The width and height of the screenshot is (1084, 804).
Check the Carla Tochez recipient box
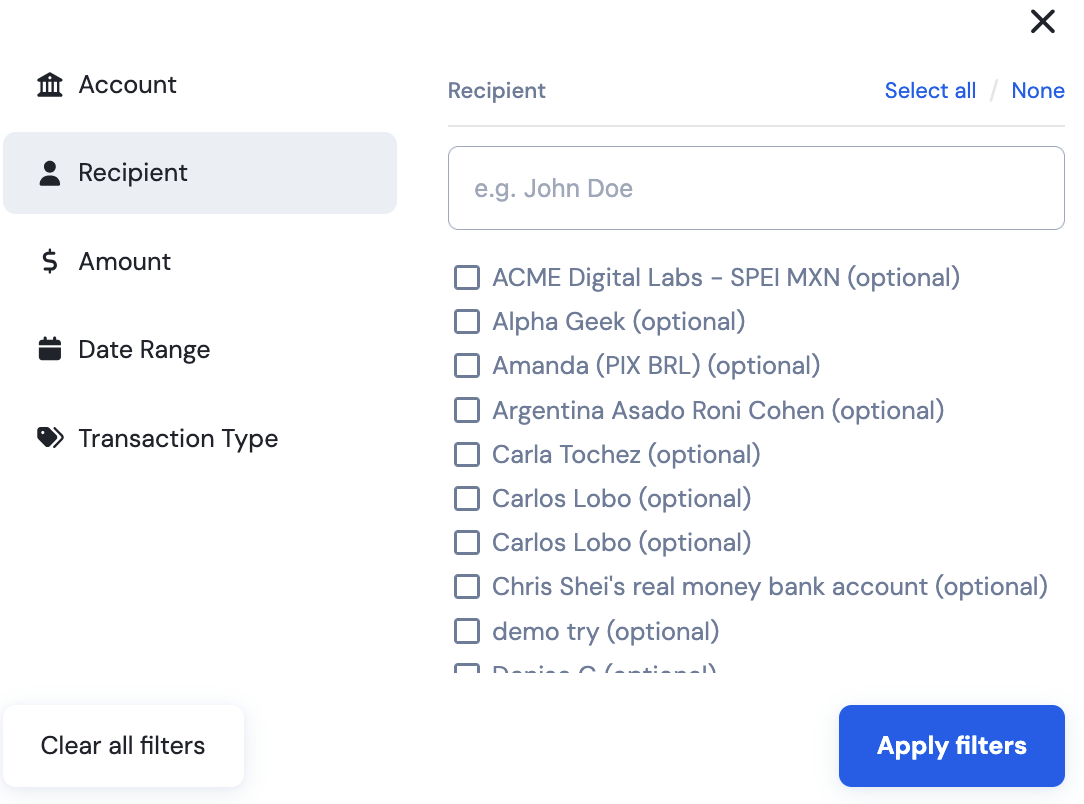pyautogui.click(x=467, y=454)
